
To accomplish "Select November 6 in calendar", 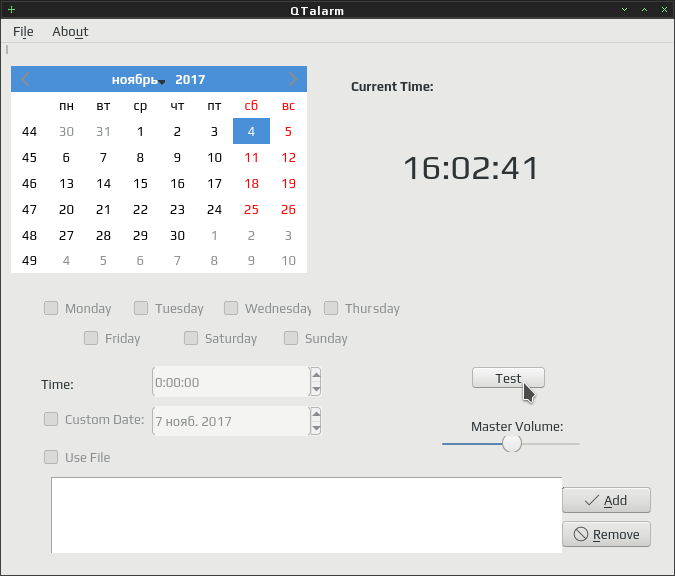I will pyautogui.click(x=66, y=158).
